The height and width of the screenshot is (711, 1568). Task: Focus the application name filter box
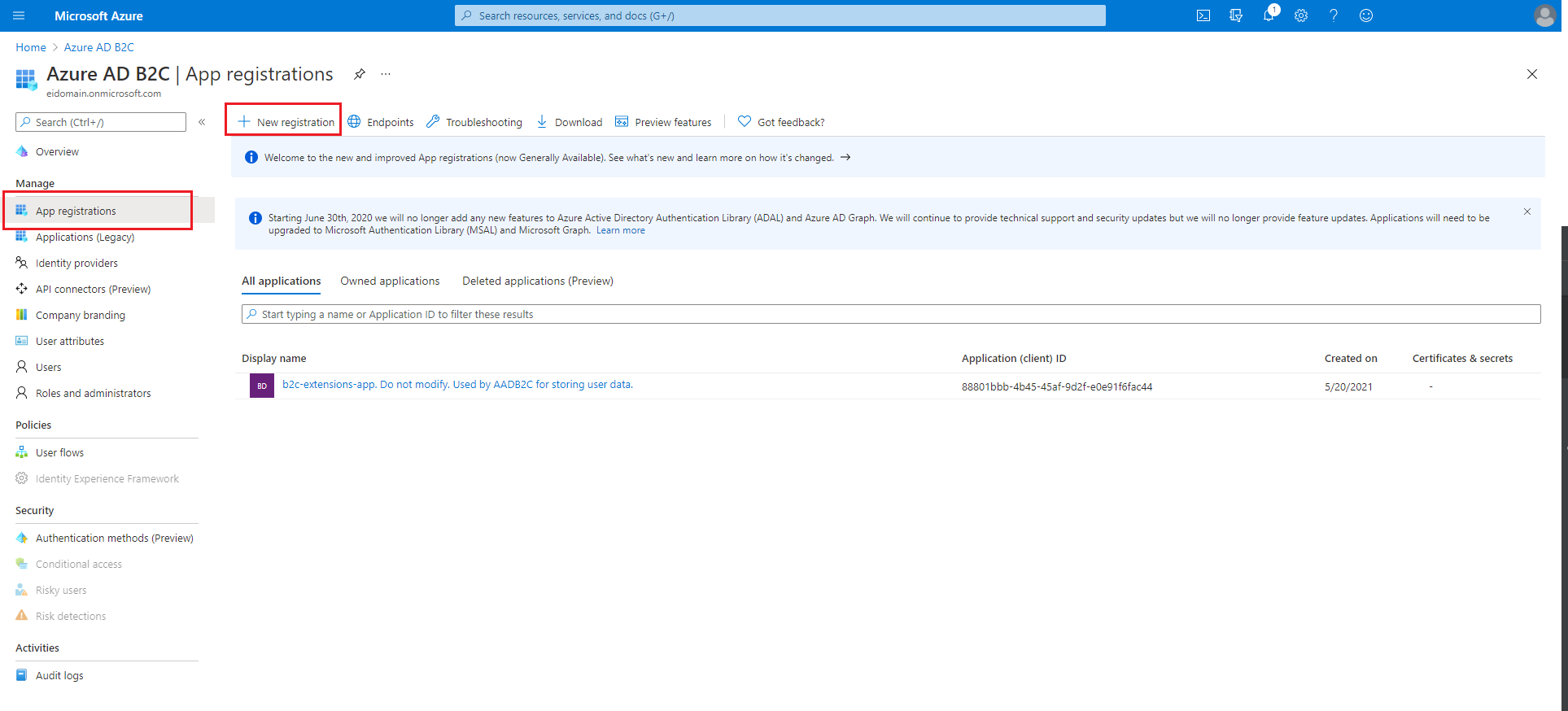891,314
